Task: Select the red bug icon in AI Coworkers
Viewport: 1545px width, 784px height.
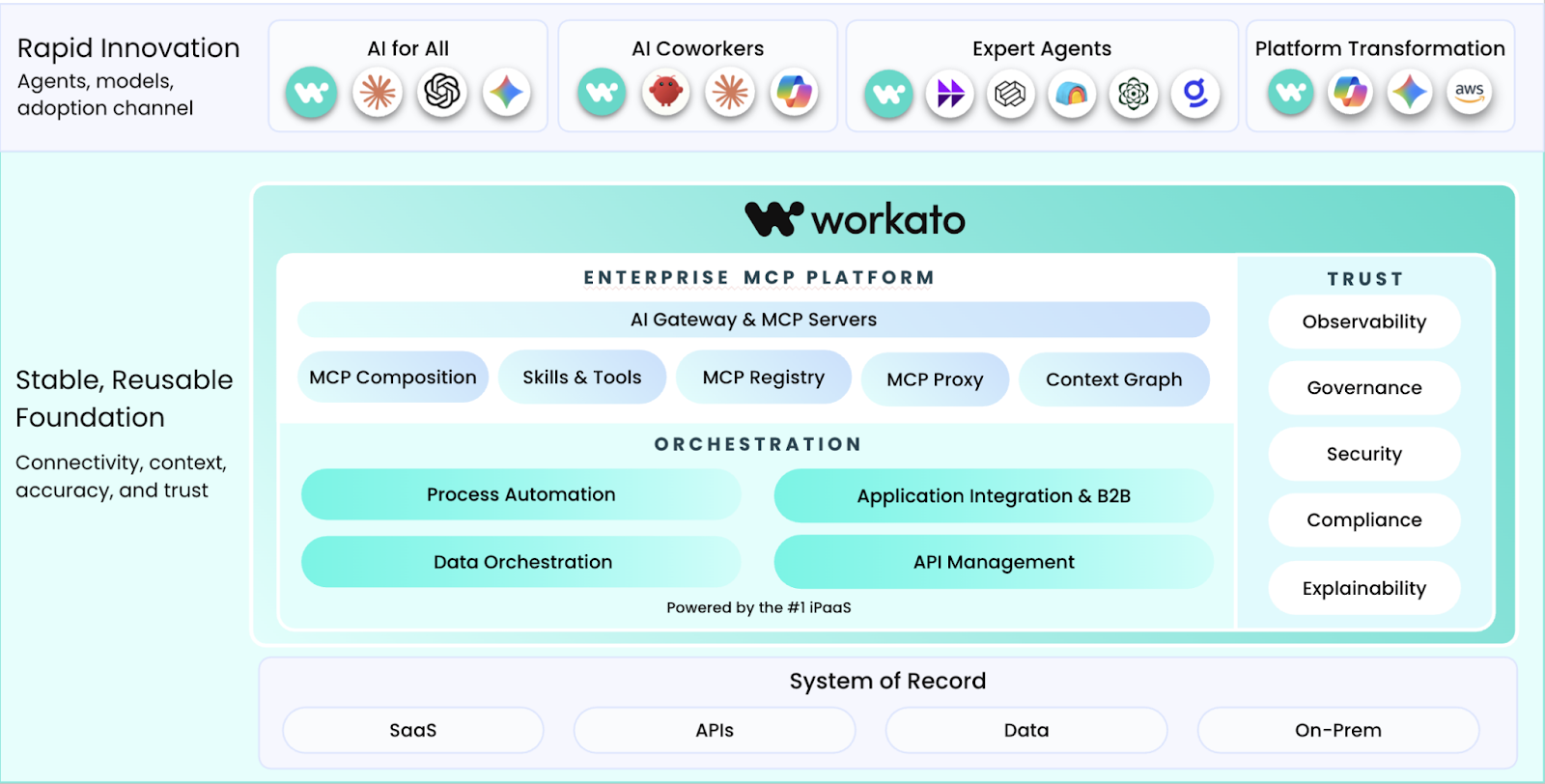Action: coord(665,93)
